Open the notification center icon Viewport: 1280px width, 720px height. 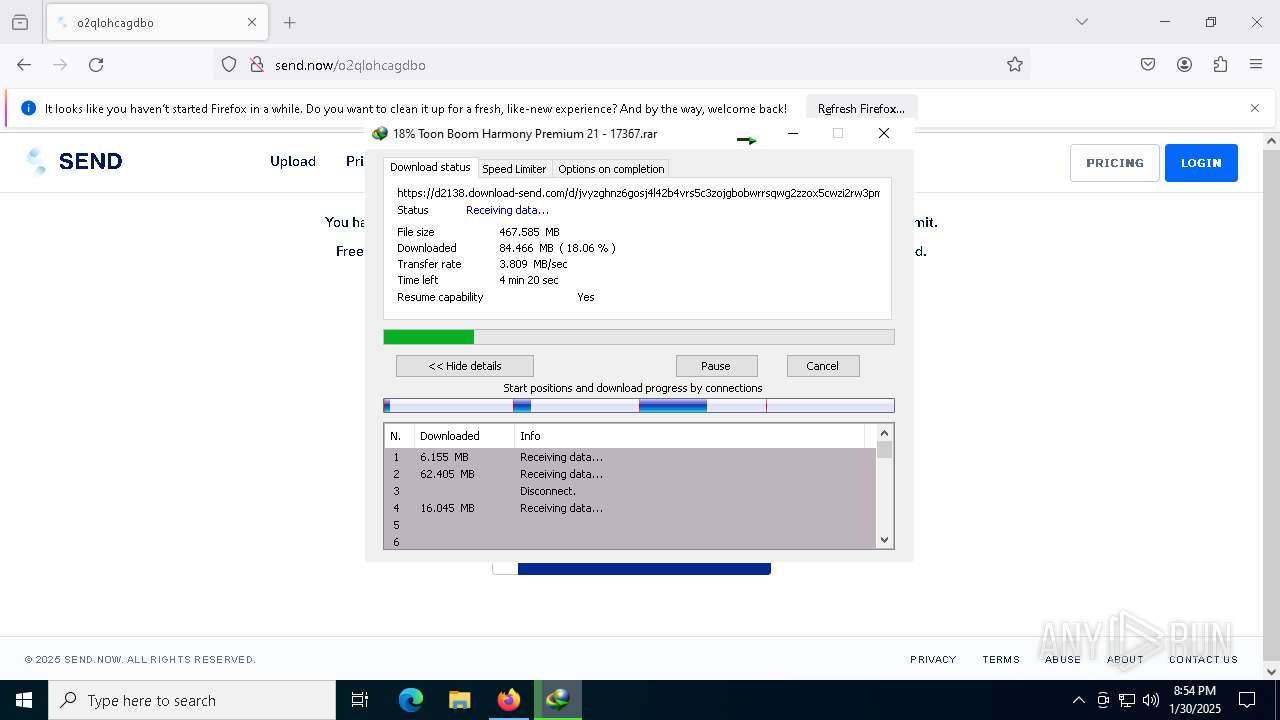[x=1247, y=700]
